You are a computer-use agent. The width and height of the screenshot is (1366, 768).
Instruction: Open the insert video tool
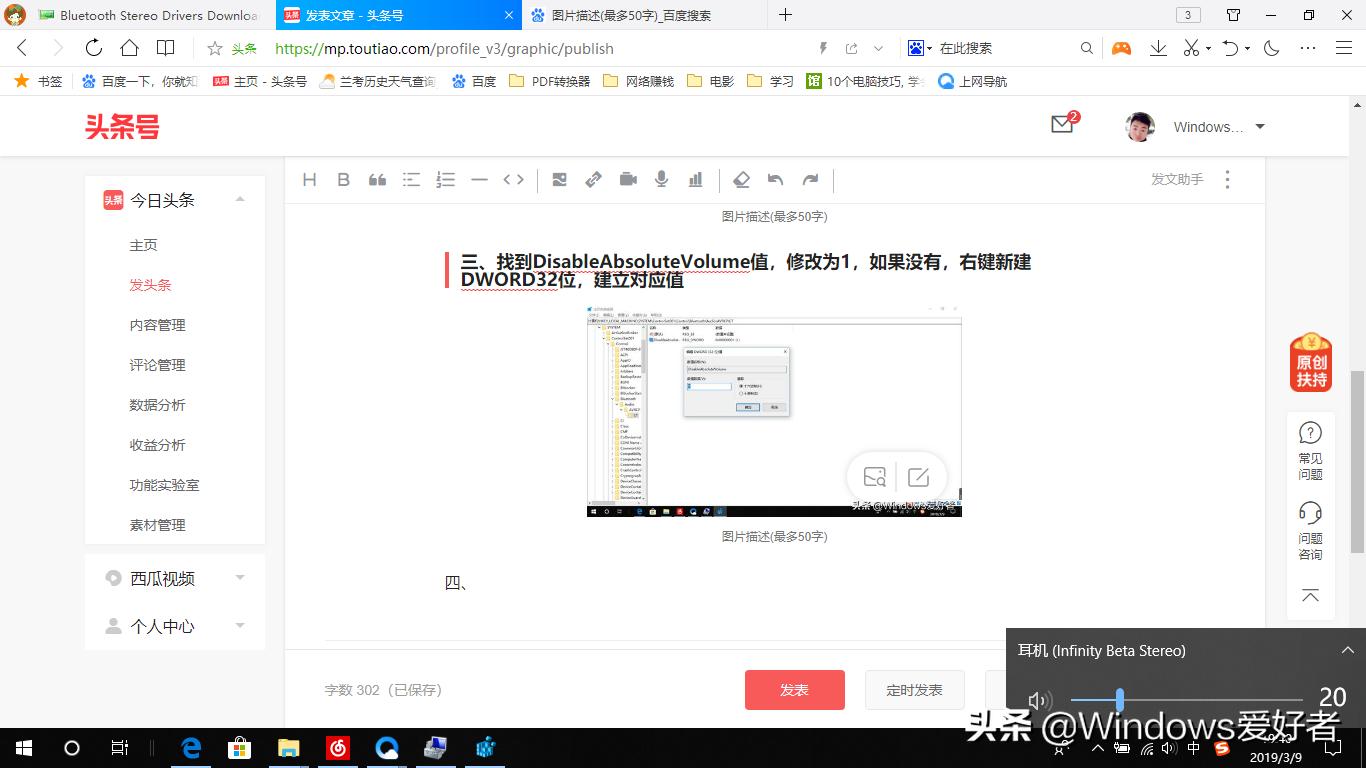tap(627, 179)
